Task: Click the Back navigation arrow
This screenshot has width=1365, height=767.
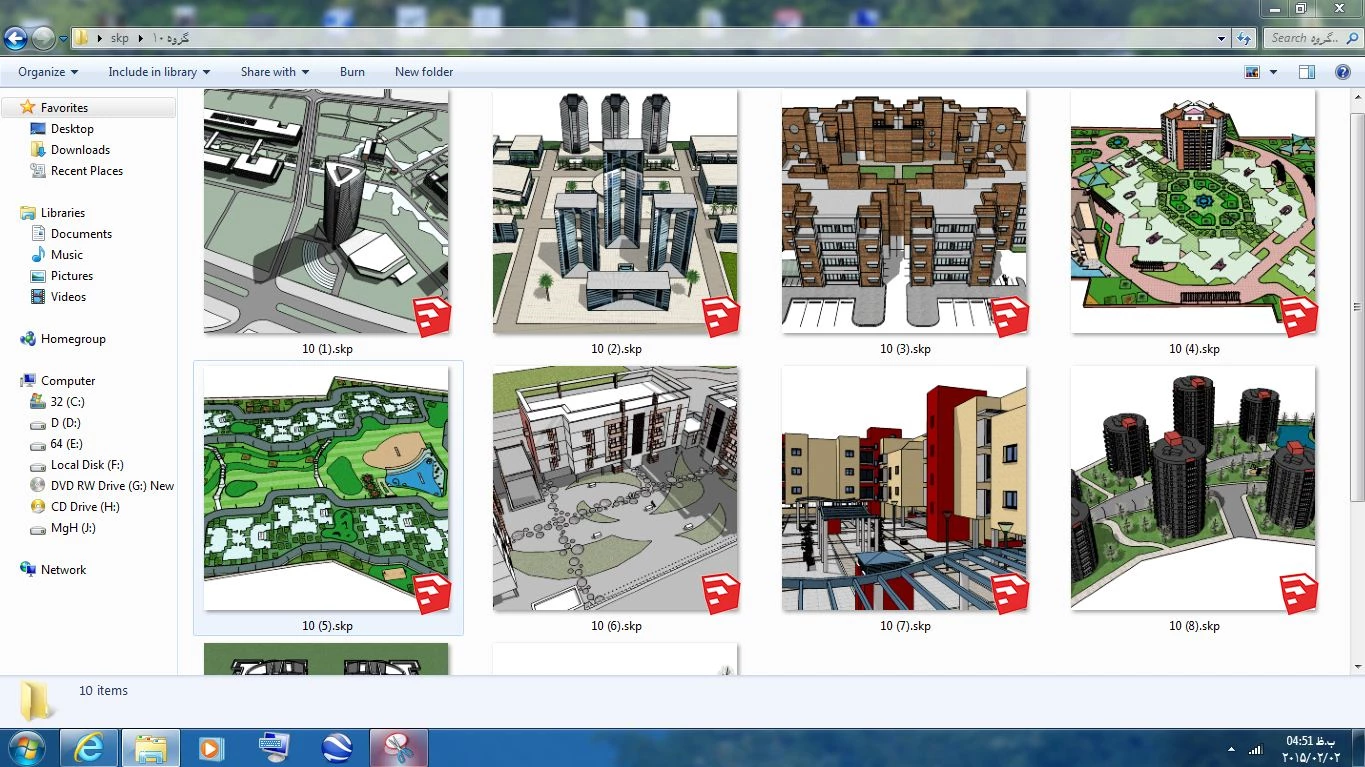Action: (15, 38)
